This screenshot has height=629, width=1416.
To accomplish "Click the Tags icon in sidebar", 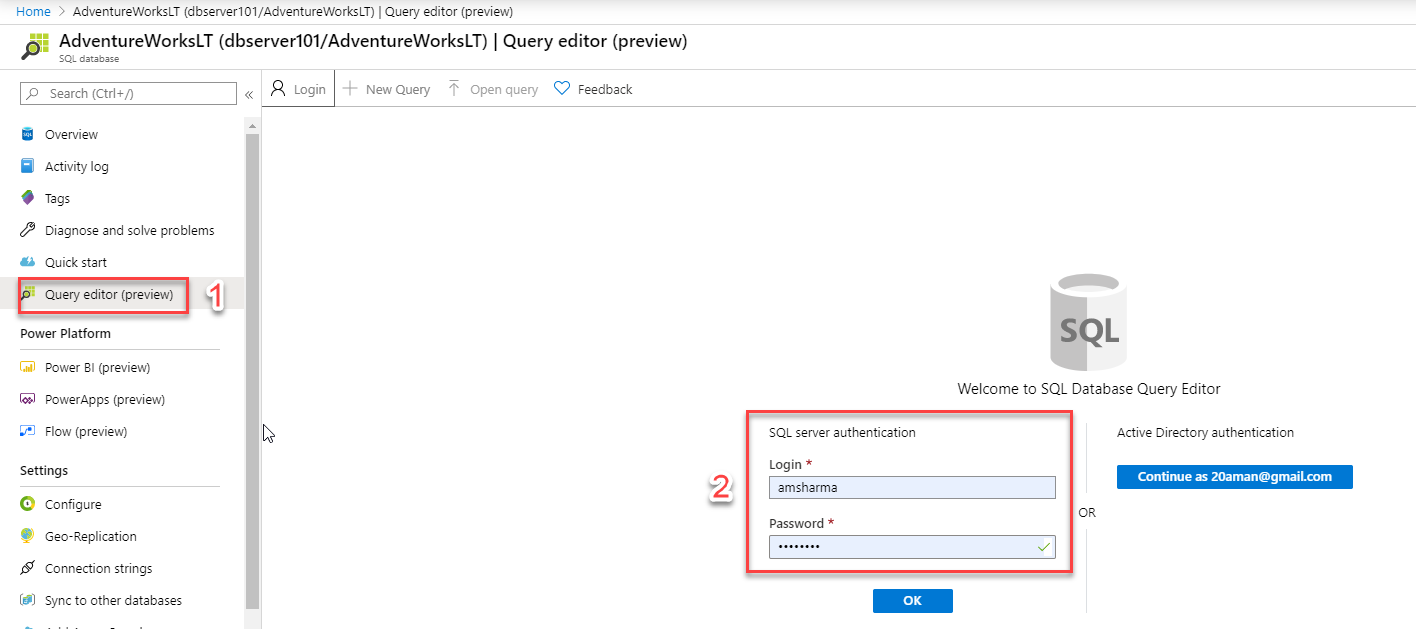I will point(27,198).
